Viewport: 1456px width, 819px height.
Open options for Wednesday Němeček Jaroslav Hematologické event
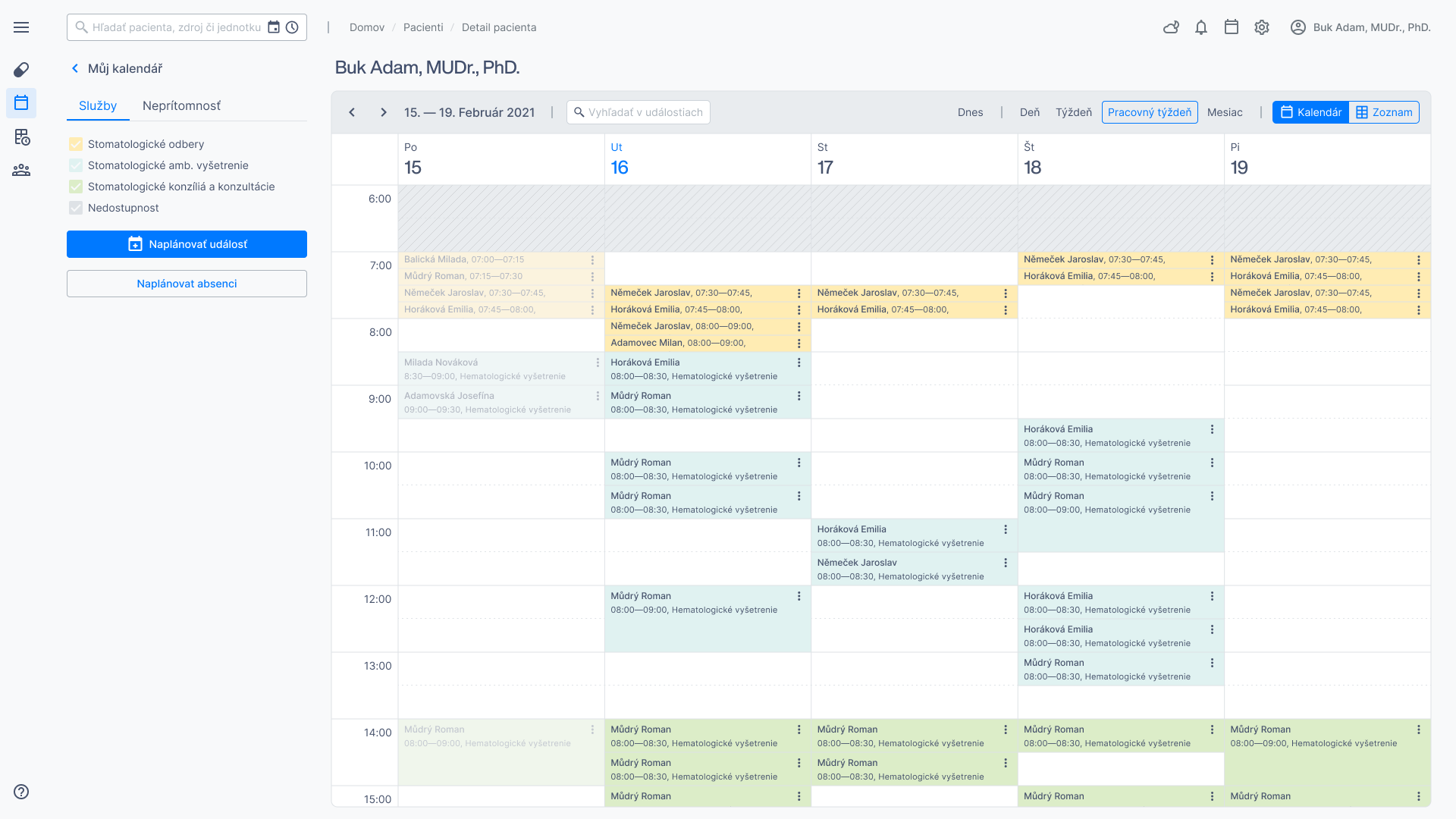[x=1006, y=563]
